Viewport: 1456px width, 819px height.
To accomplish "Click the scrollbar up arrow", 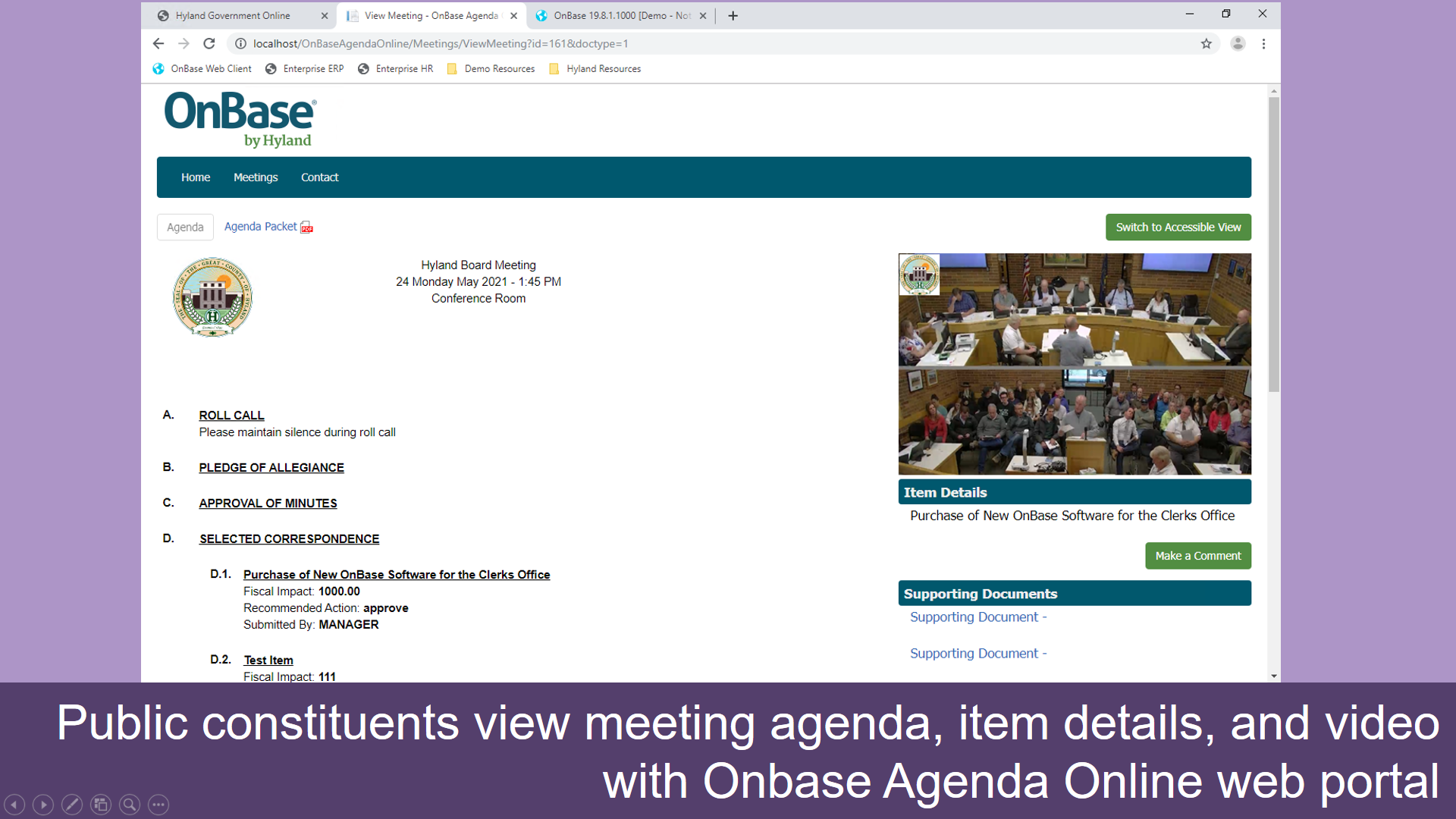I will pos(1274,91).
